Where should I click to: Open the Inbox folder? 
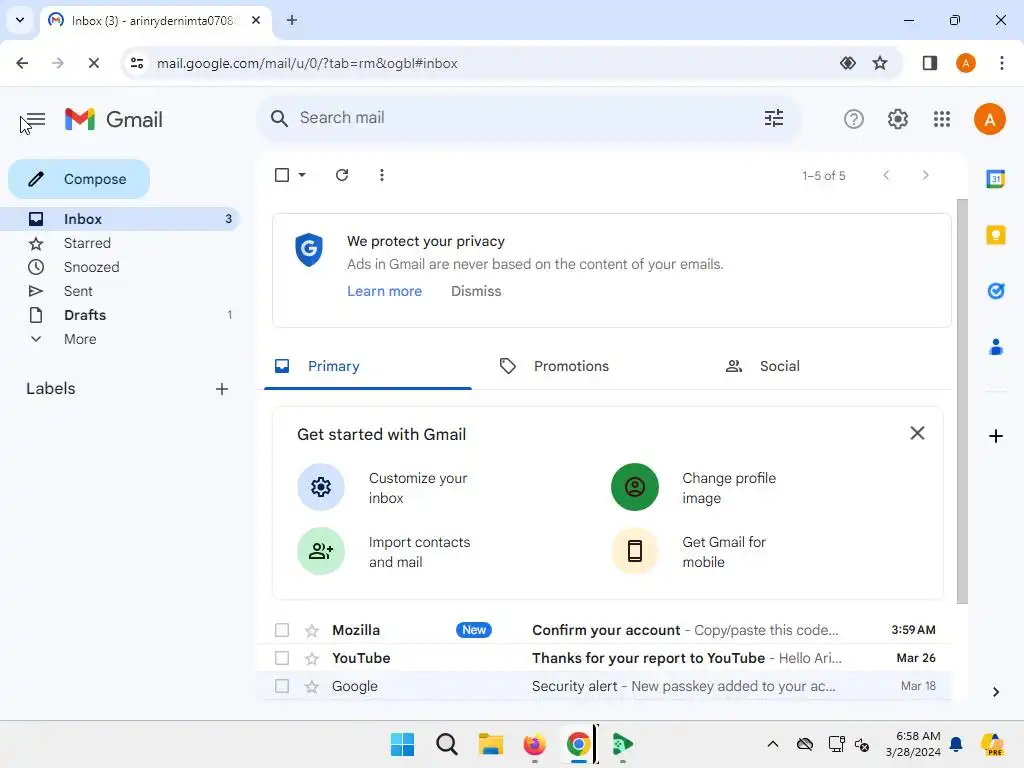pyautogui.click(x=120, y=219)
